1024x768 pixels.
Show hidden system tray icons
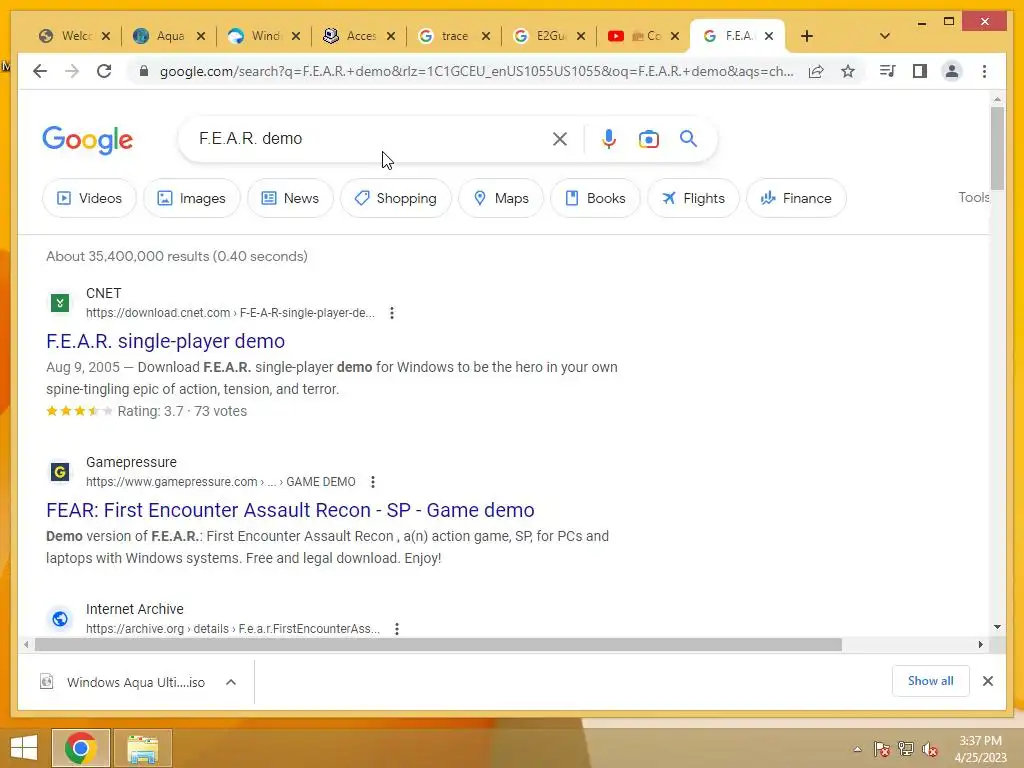coord(857,749)
